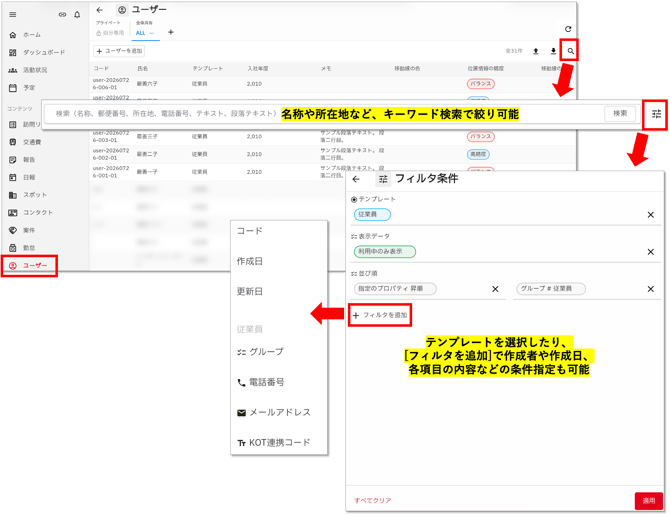Viewport: 670px width, 515px height.
Task: Click the download icon in list toolbar
Action: pyautogui.click(x=553, y=51)
